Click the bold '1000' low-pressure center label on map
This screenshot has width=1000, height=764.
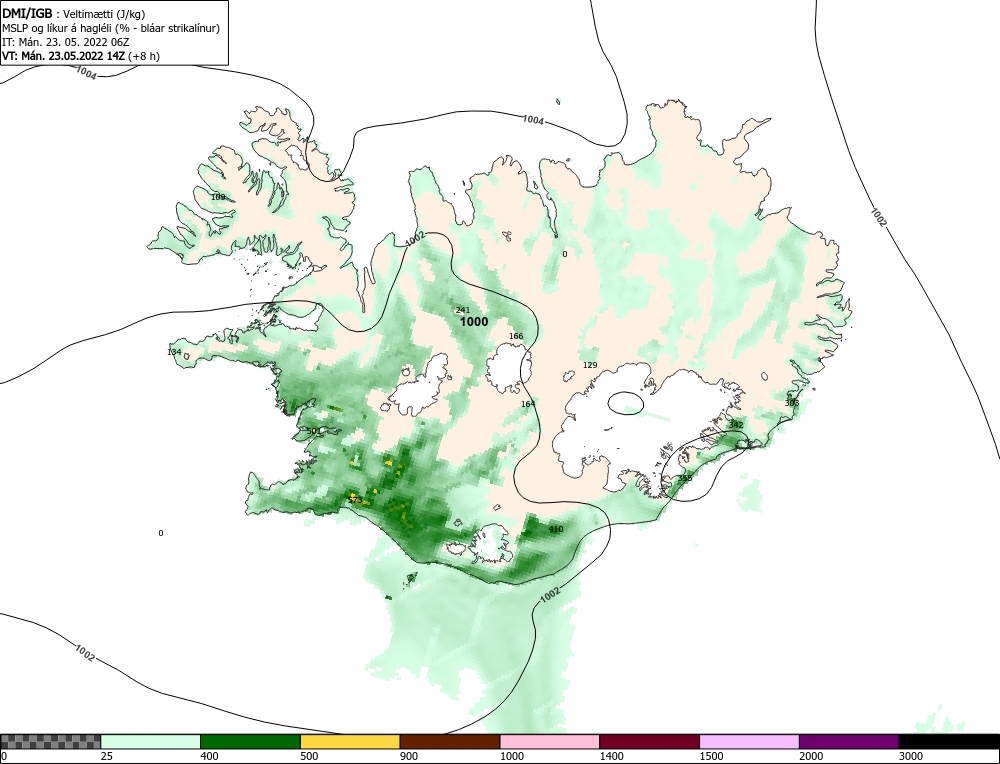click(x=474, y=322)
